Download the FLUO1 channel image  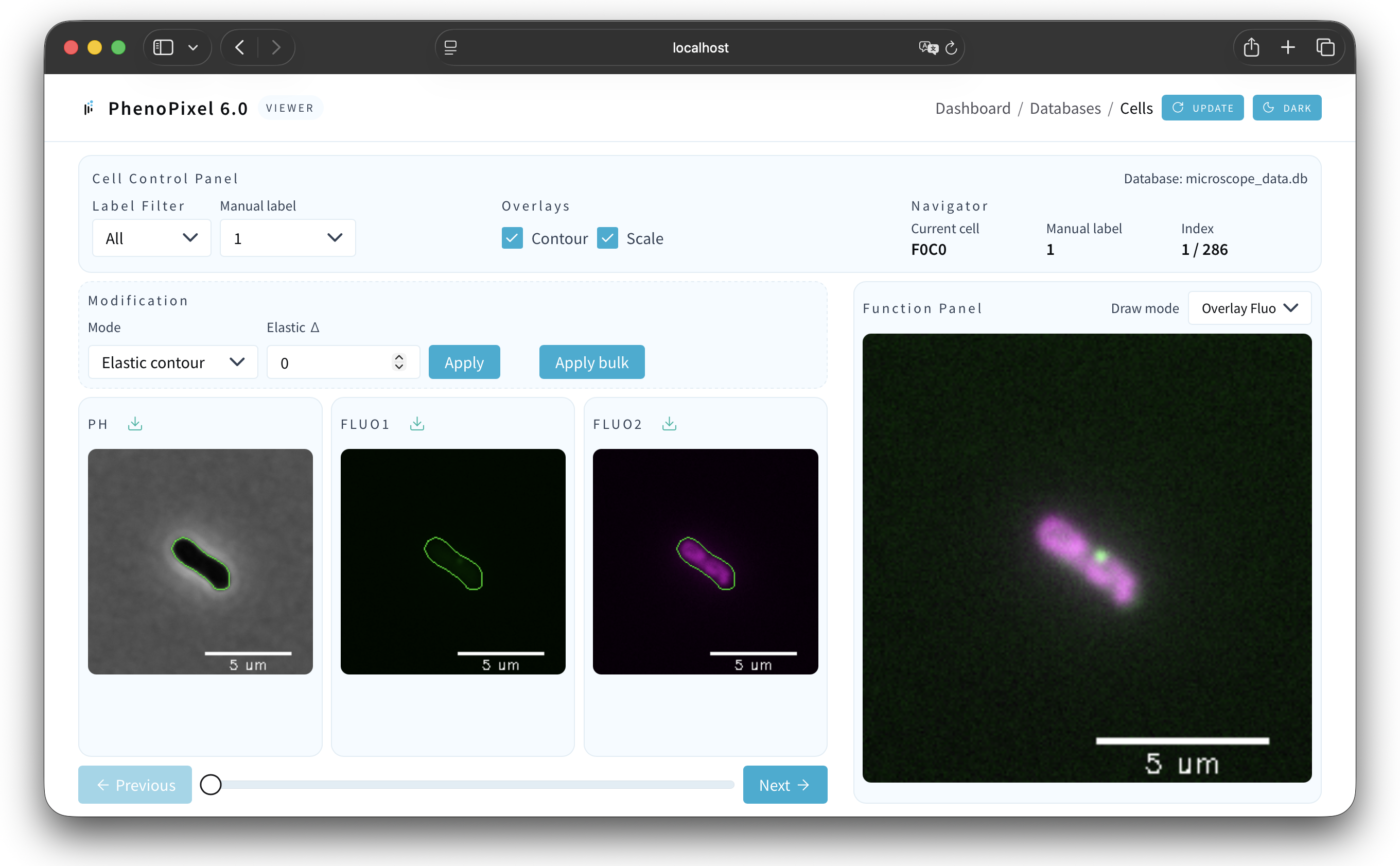coord(417,424)
